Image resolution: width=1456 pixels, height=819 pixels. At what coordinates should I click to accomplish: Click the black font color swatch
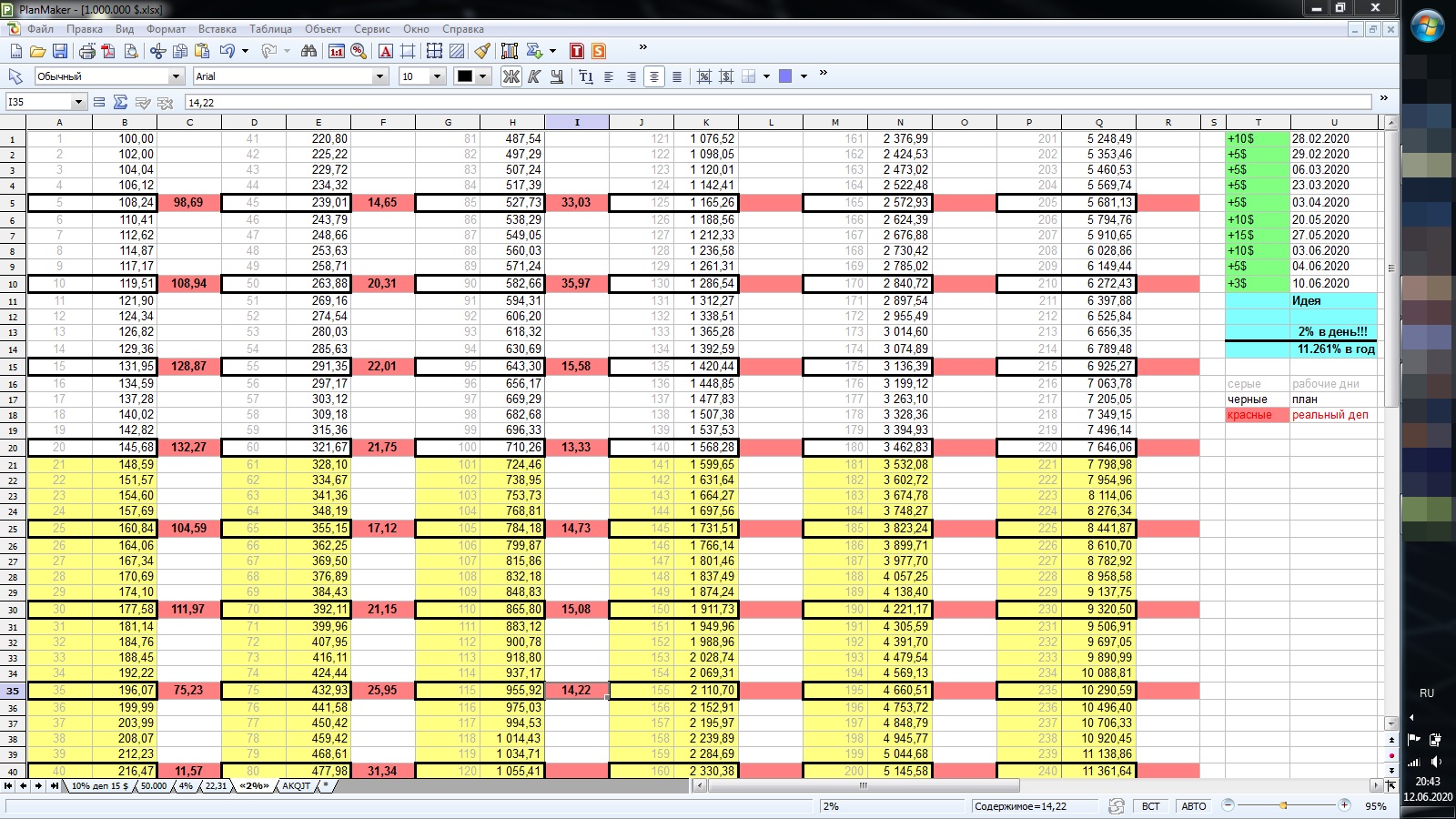coord(465,76)
